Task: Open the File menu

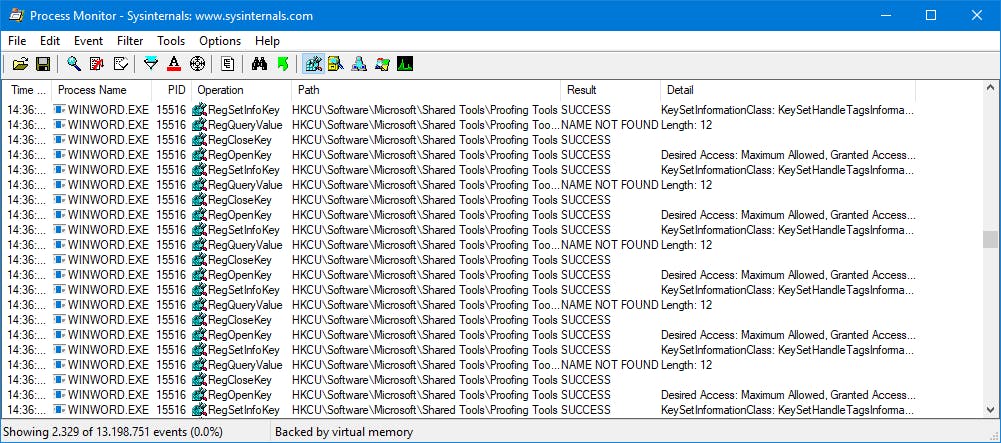Action: pos(17,41)
